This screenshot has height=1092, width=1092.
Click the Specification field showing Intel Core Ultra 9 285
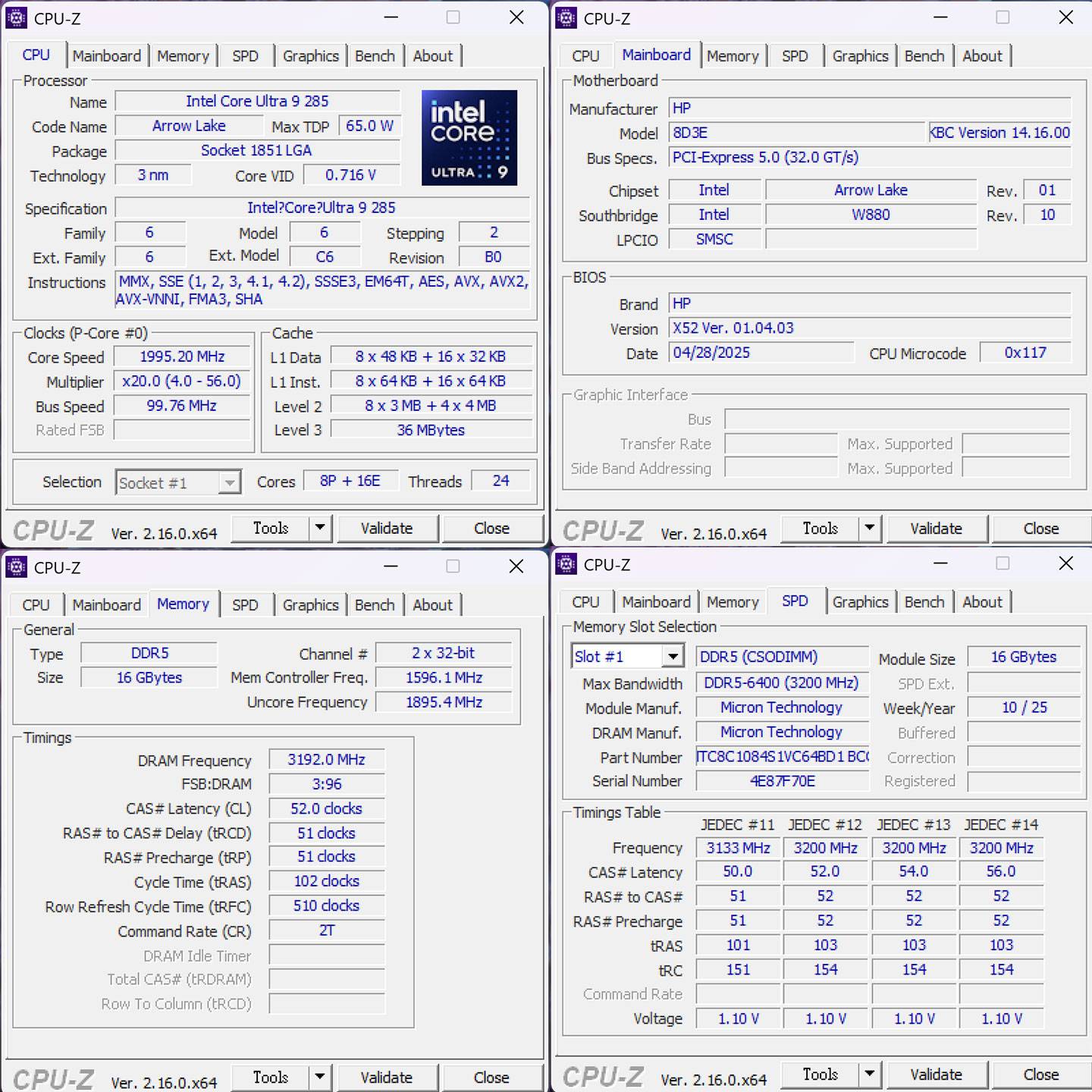click(322, 207)
